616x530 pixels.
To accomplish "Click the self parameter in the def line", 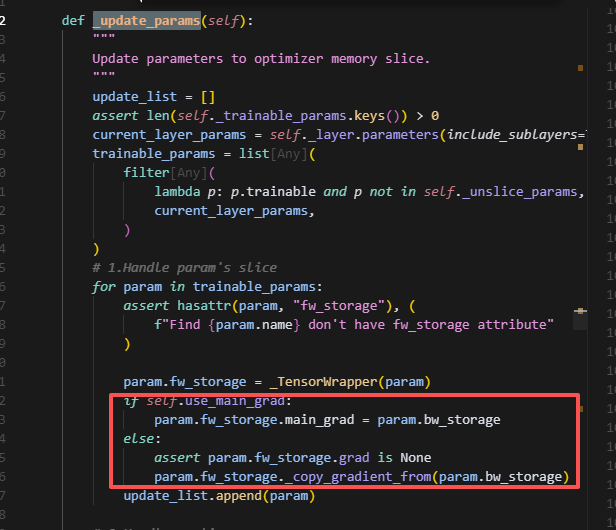I will tap(222, 20).
